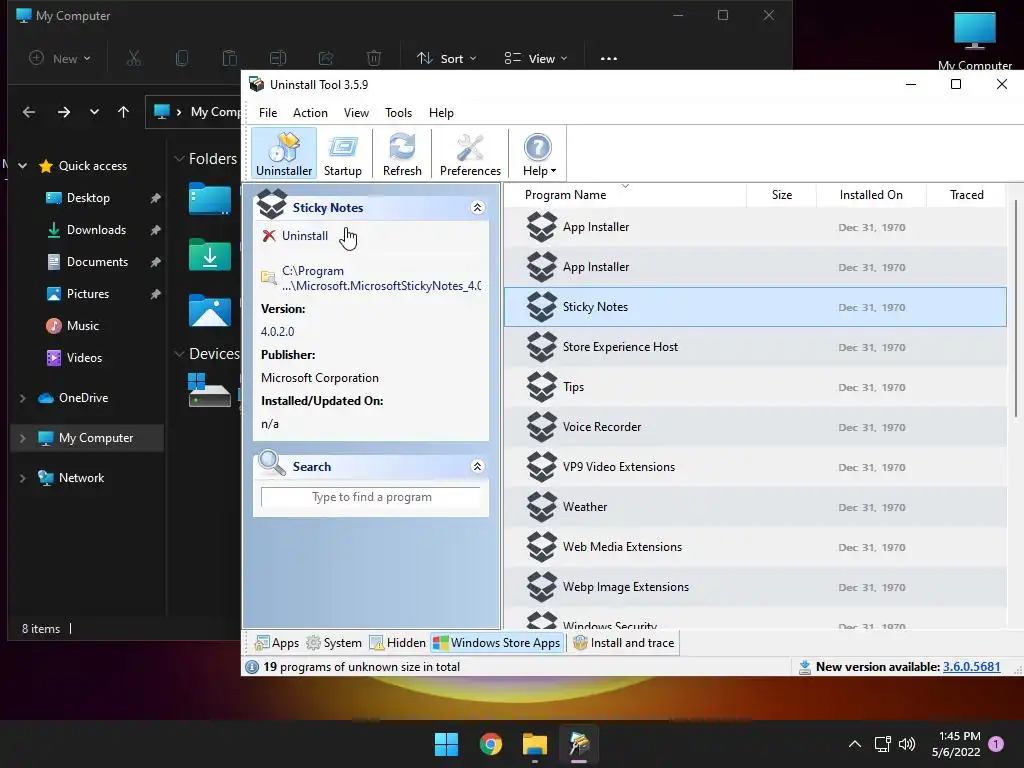Open the 3.6.0.5681 new version link
The image size is (1024, 768).
[x=971, y=667]
